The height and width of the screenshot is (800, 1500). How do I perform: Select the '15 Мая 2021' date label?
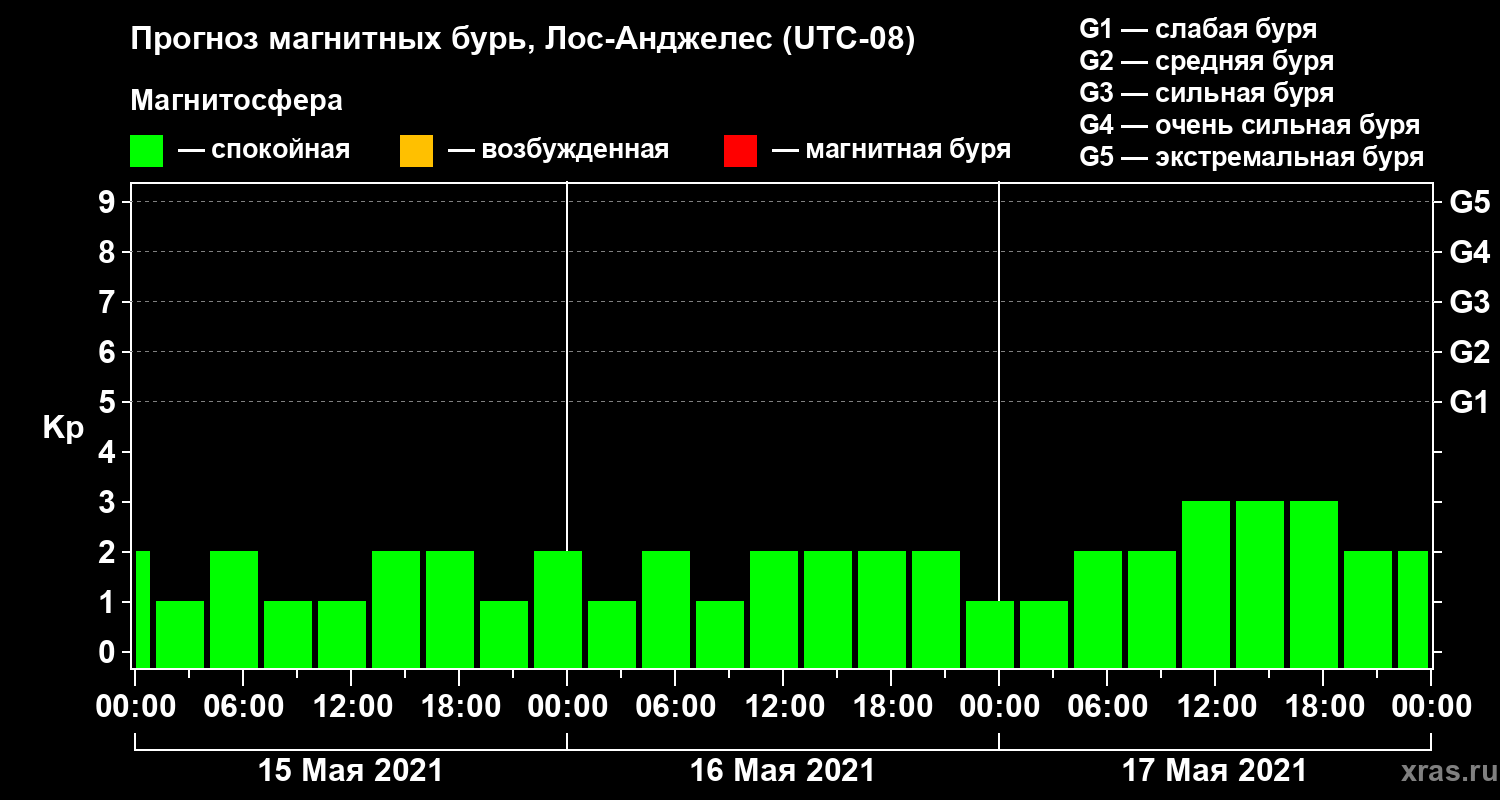tap(350, 771)
